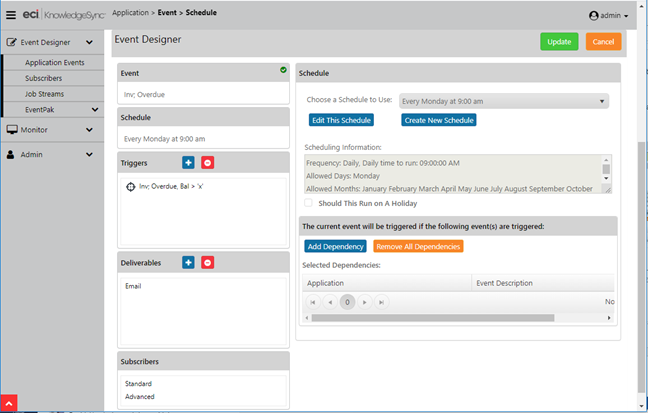Expand the Monitor sidebar section

coord(89,130)
